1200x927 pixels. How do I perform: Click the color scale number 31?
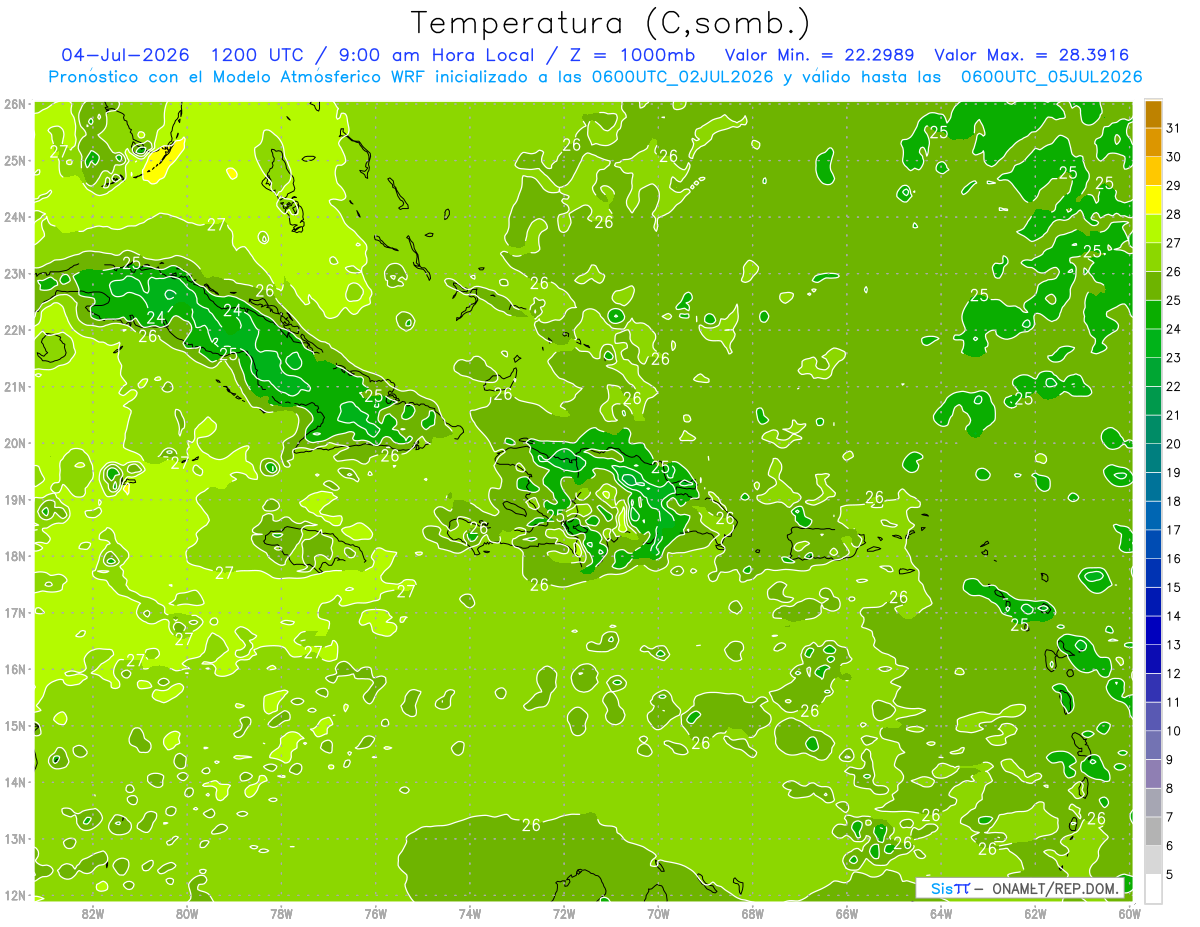tap(1174, 128)
